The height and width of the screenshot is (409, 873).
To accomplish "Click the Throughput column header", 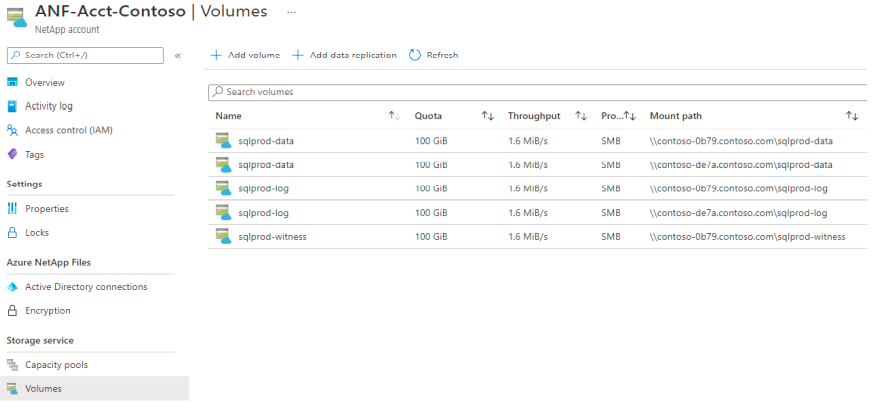I will [534, 116].
